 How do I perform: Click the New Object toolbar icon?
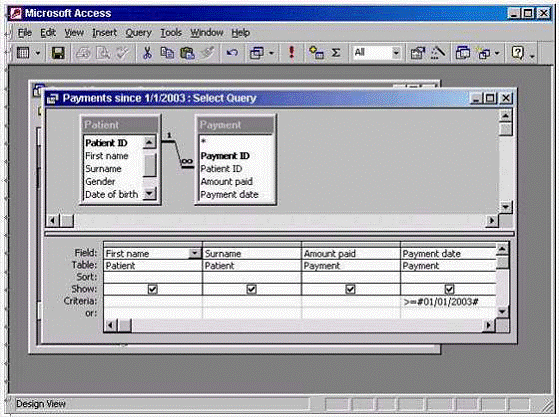pos(484,53)
